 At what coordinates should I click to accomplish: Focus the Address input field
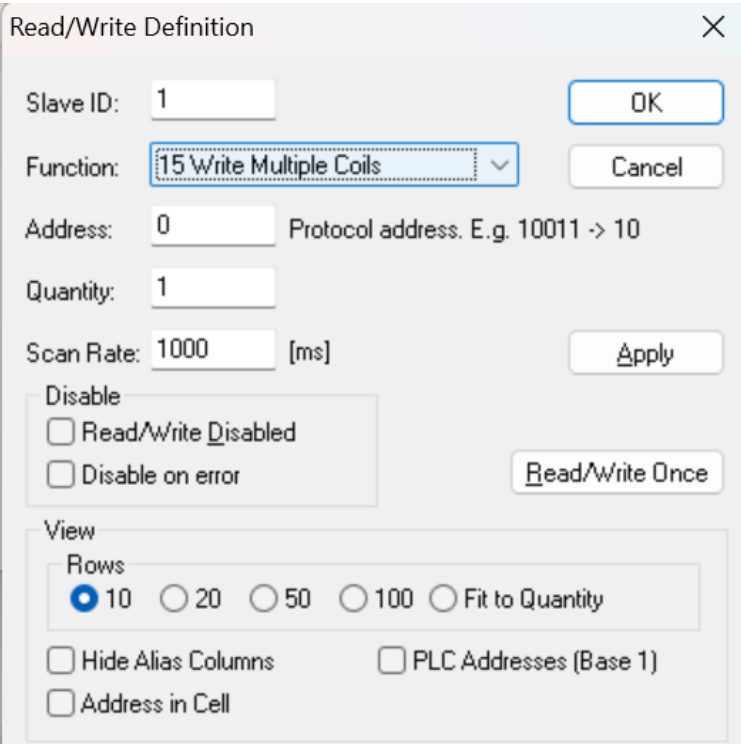(x=212, y=228)
